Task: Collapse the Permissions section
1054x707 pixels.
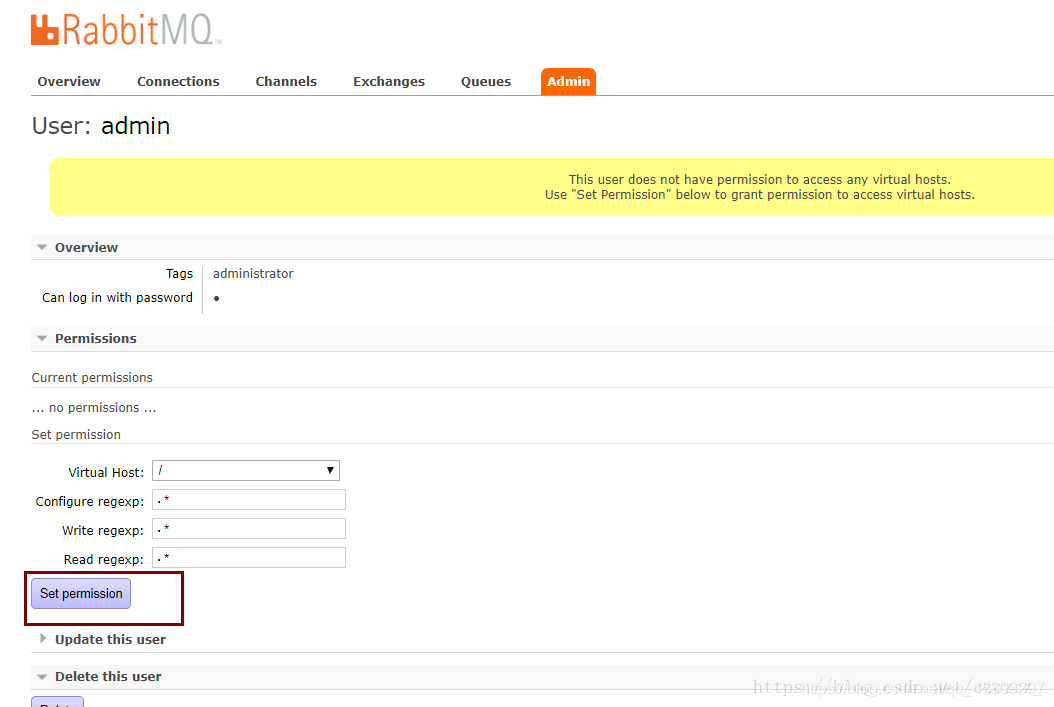Action: tap(95, 338)
